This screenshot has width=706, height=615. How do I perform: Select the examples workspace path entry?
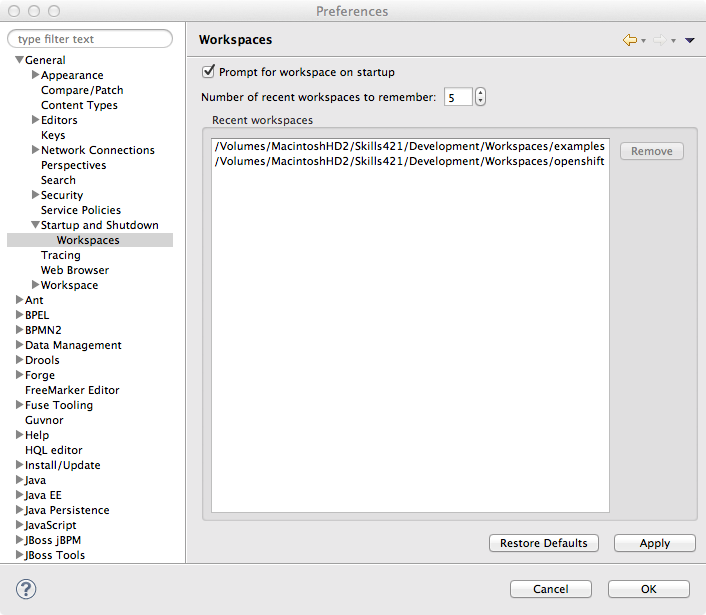(x=409, y=146)
